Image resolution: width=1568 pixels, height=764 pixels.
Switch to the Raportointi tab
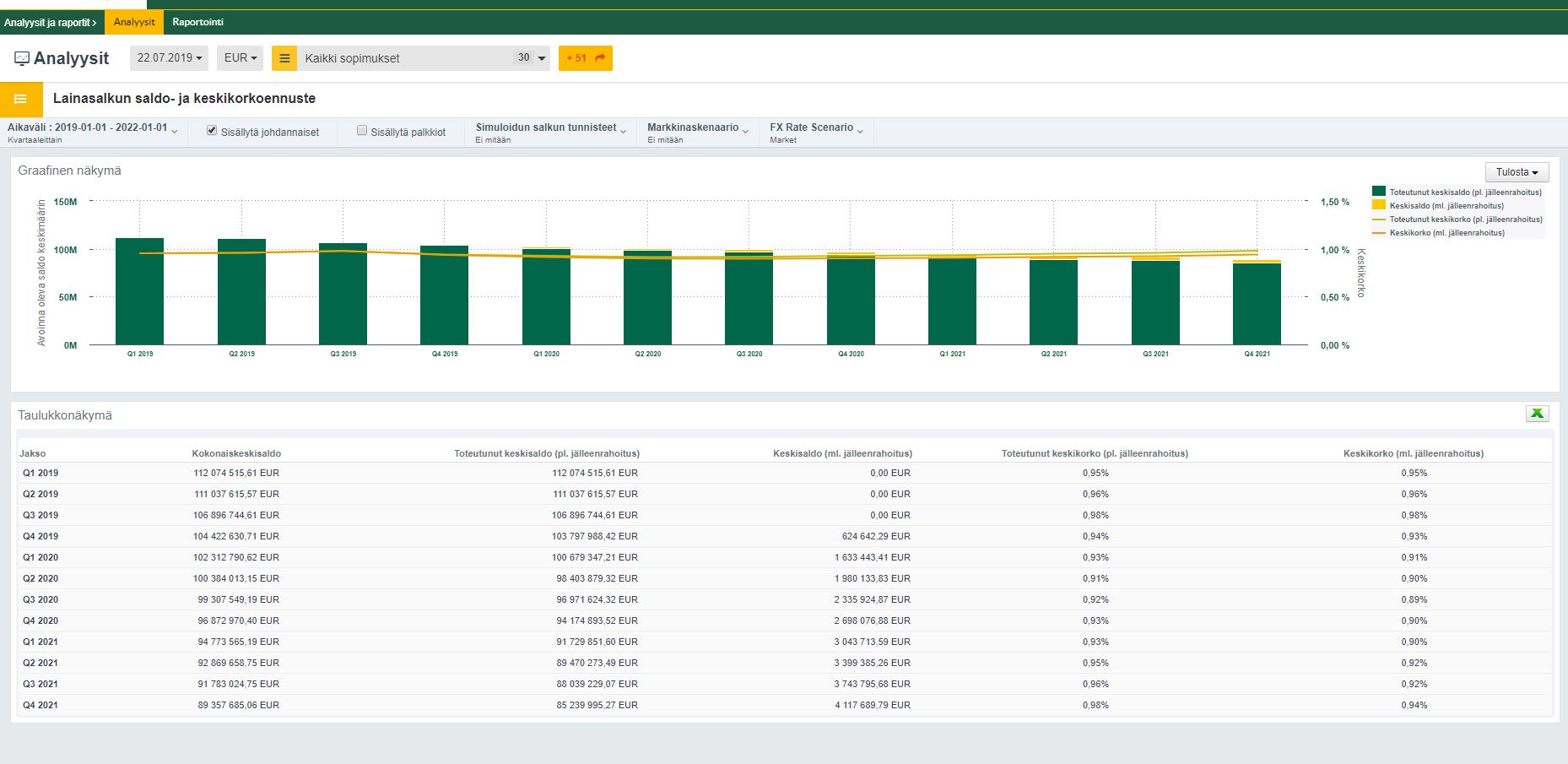(197, 22)
